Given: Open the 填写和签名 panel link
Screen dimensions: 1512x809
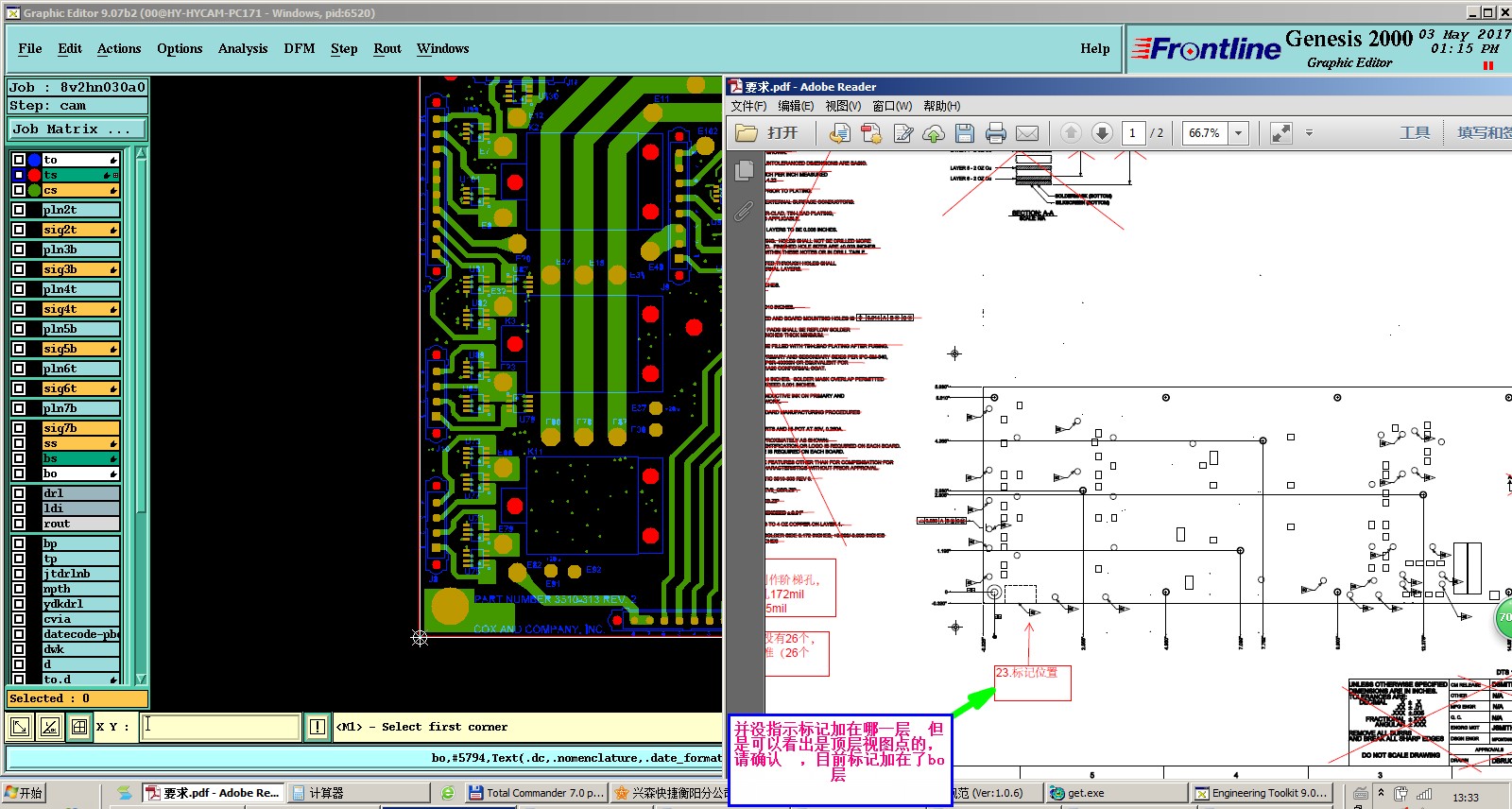Looking at the screenshot, I should click(x=1484, y=133).
